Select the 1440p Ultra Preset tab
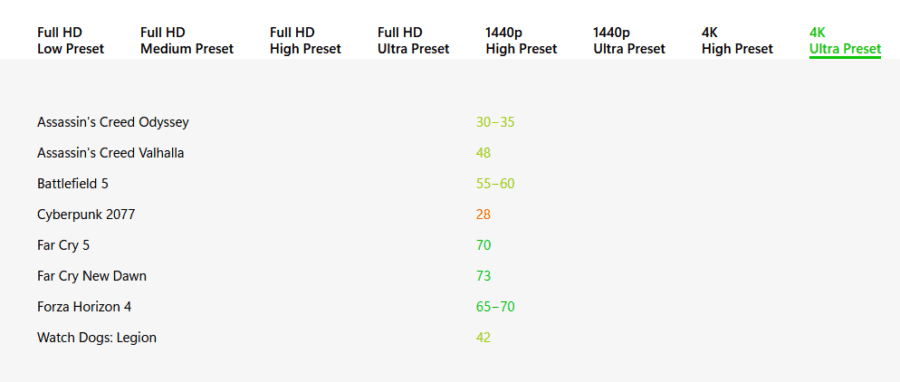Viewport: 900px width, 382px height. tap(629, 41)
